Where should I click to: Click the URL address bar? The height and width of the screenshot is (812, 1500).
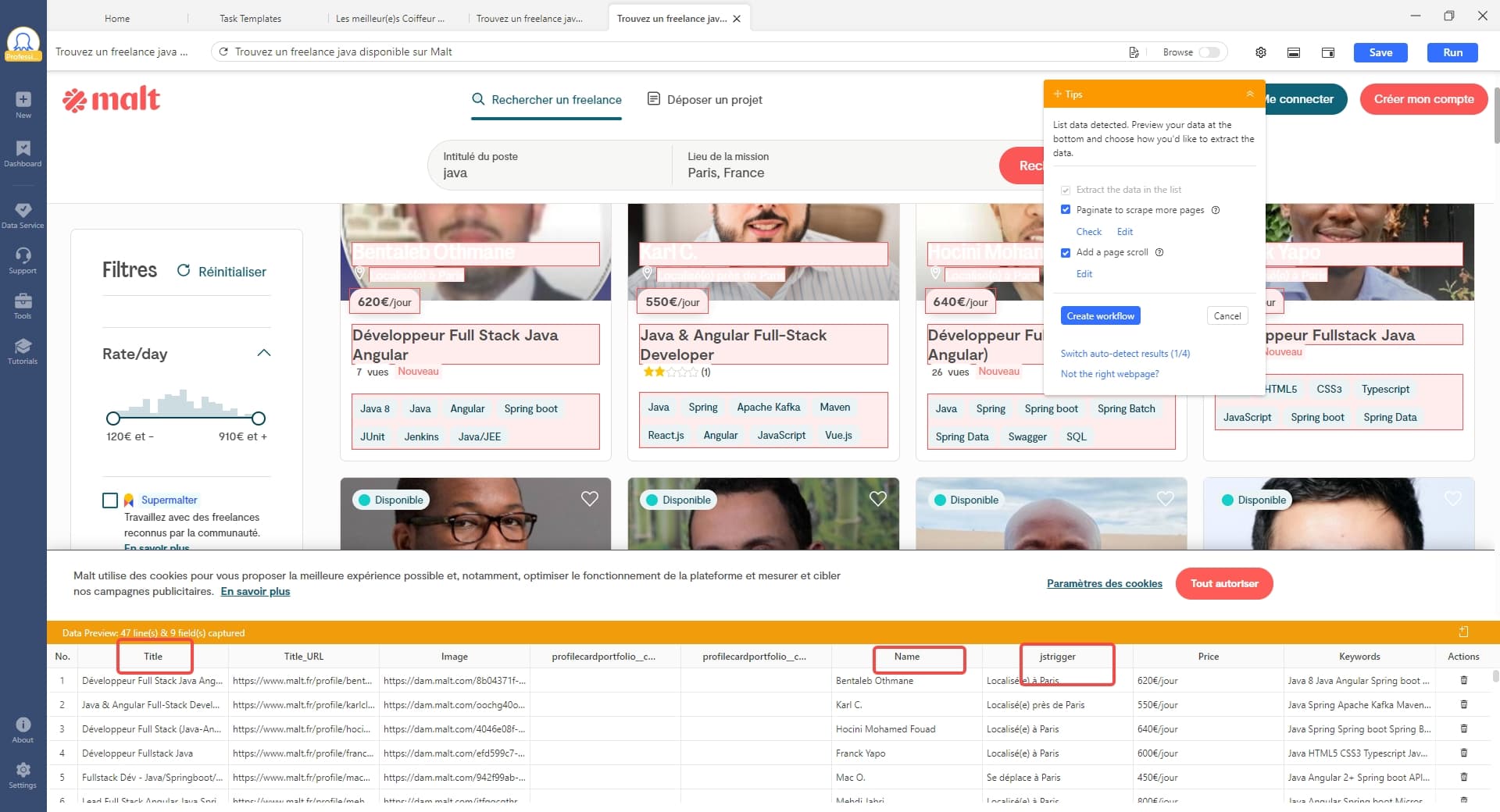point(672,52)
